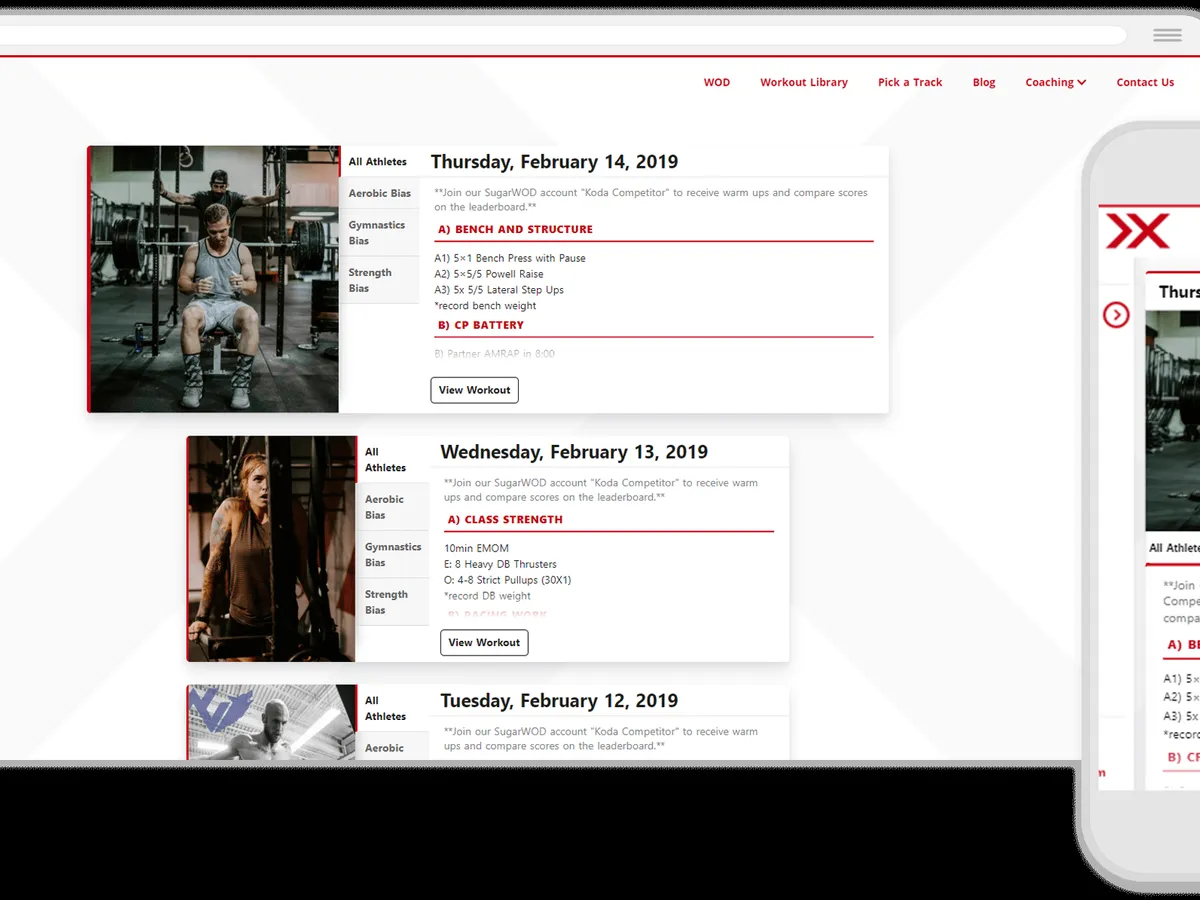Open Pick a Track in navigation
The image size is (1200, 900).
click(910, 82)
